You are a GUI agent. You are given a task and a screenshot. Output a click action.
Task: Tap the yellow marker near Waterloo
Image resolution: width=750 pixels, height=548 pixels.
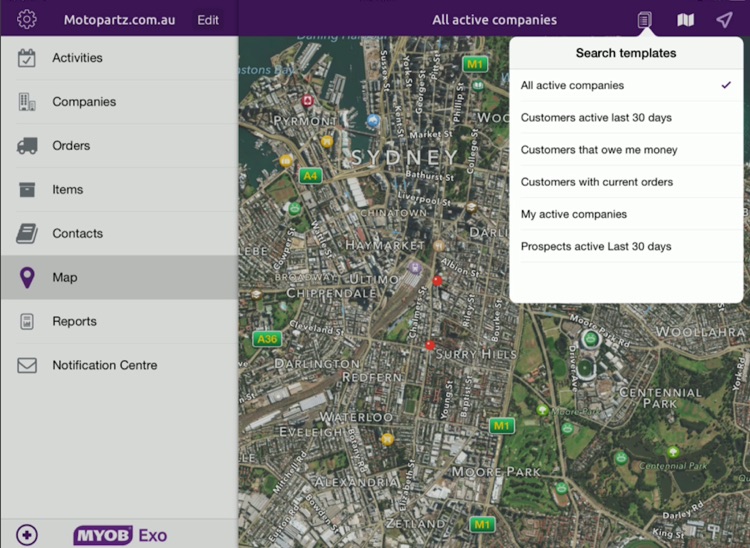[x=387, y=439]
